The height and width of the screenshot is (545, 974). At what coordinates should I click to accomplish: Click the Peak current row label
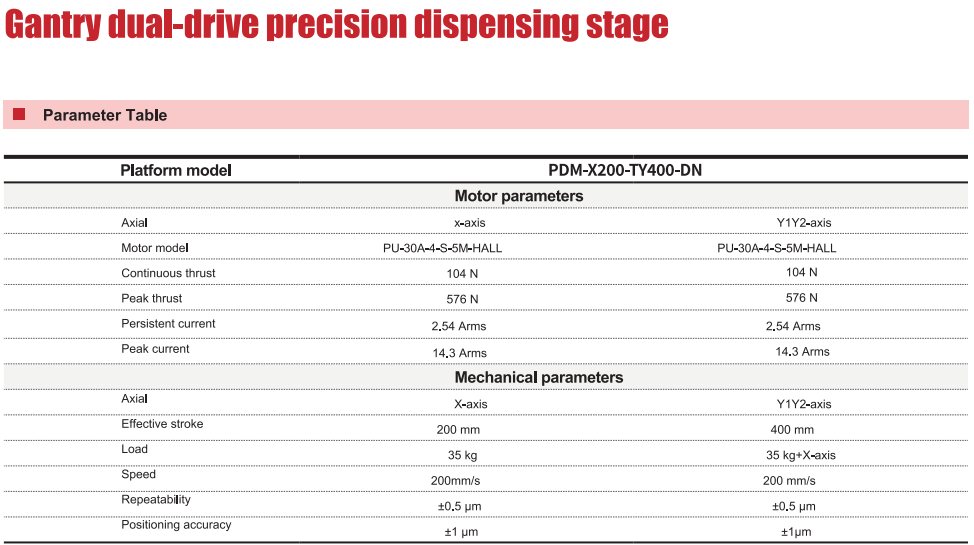click(x=155, y=349)
